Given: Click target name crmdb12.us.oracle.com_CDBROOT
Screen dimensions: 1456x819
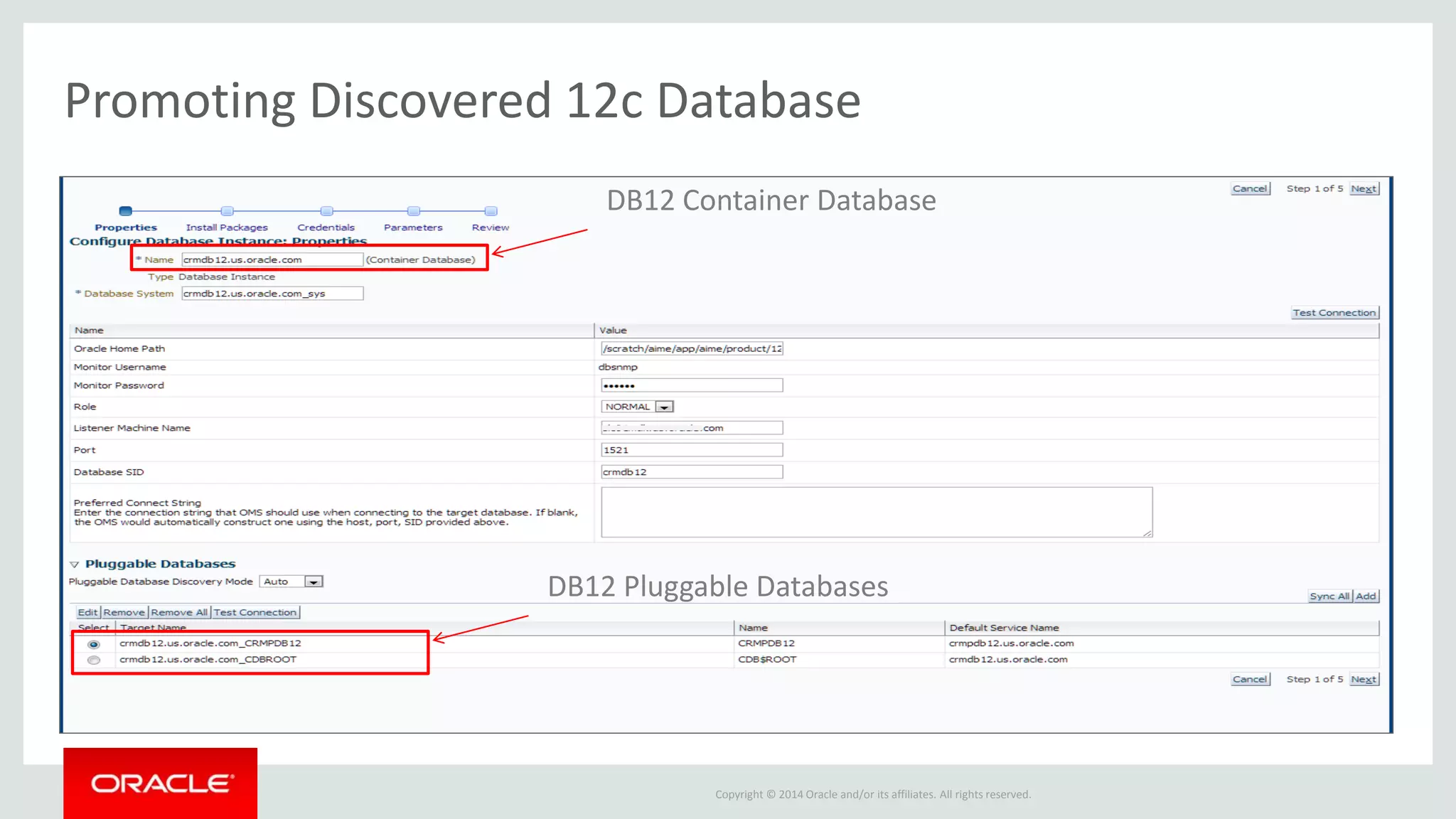Looking at the screenshot, I should point(208,660).
